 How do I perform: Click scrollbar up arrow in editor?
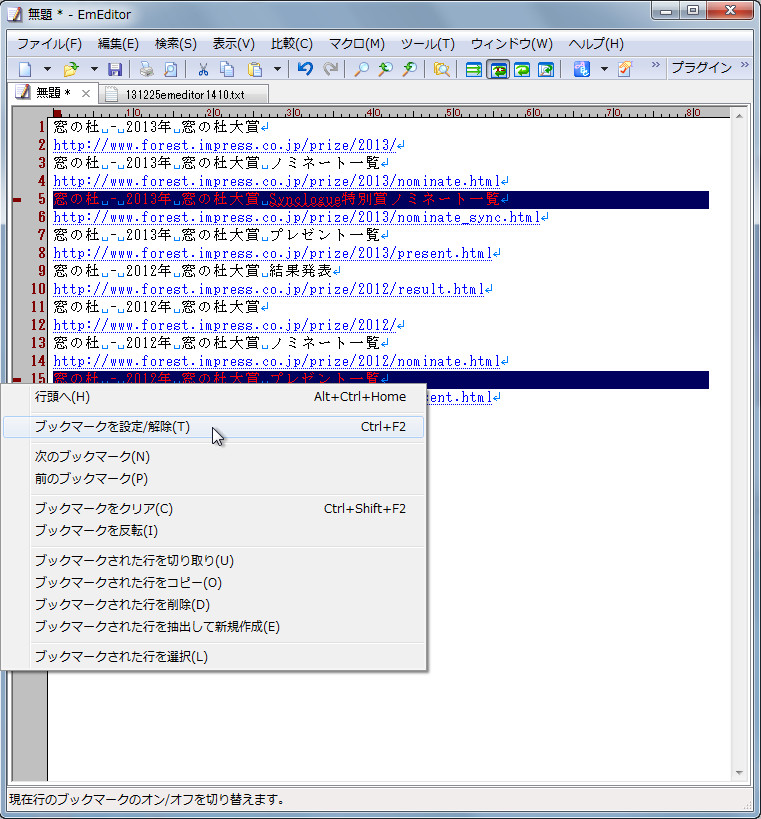coord(739,116)
